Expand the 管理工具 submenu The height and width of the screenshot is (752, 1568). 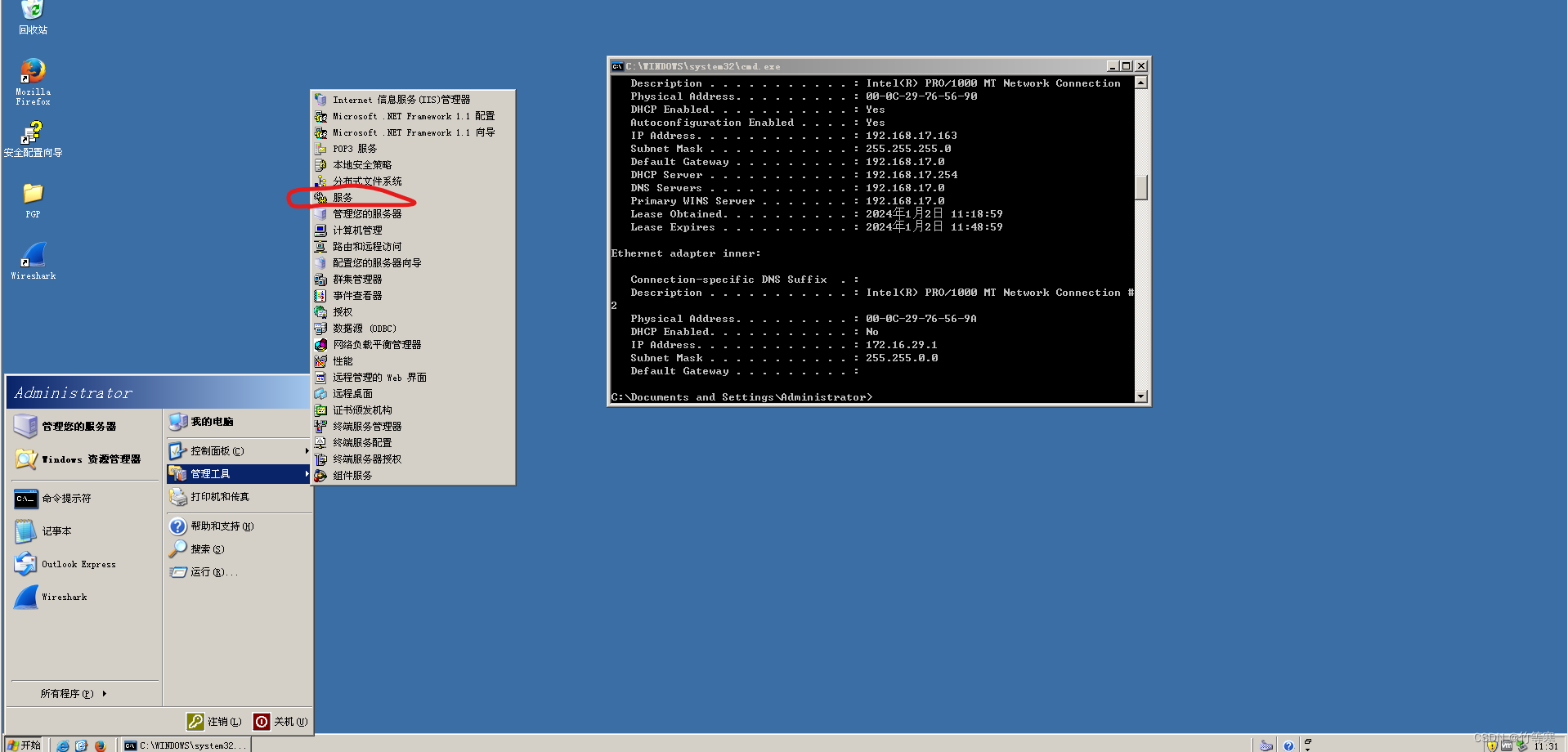tap(239, 474)
